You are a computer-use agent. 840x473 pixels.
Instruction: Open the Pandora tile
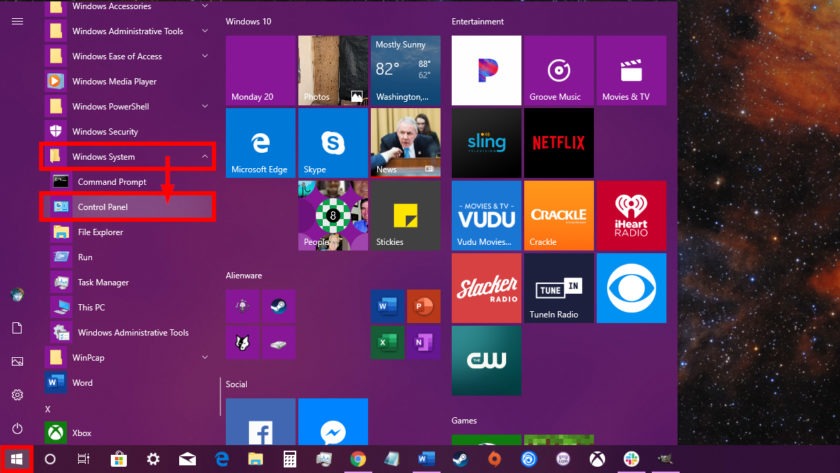point(486,70)
